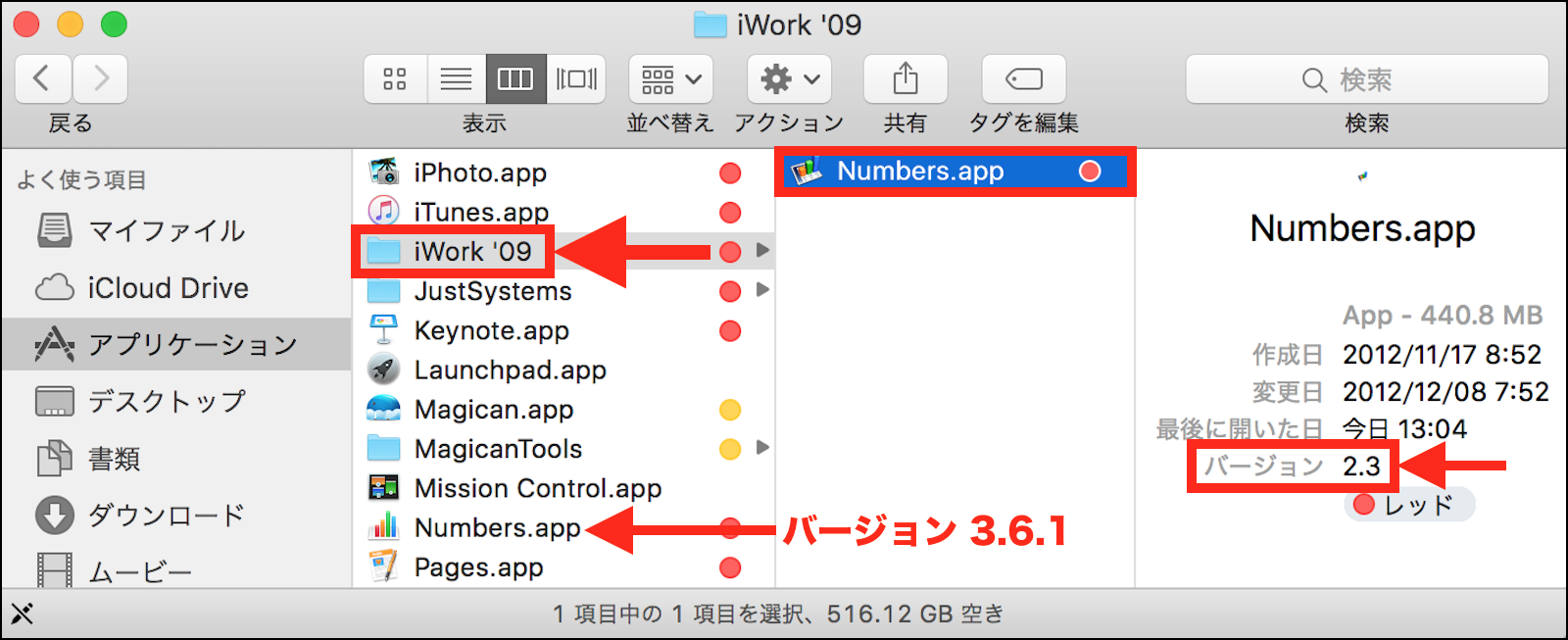
Task: Click the 2012/11/17 8:52 creation date
Action: tap(1442, 354)
